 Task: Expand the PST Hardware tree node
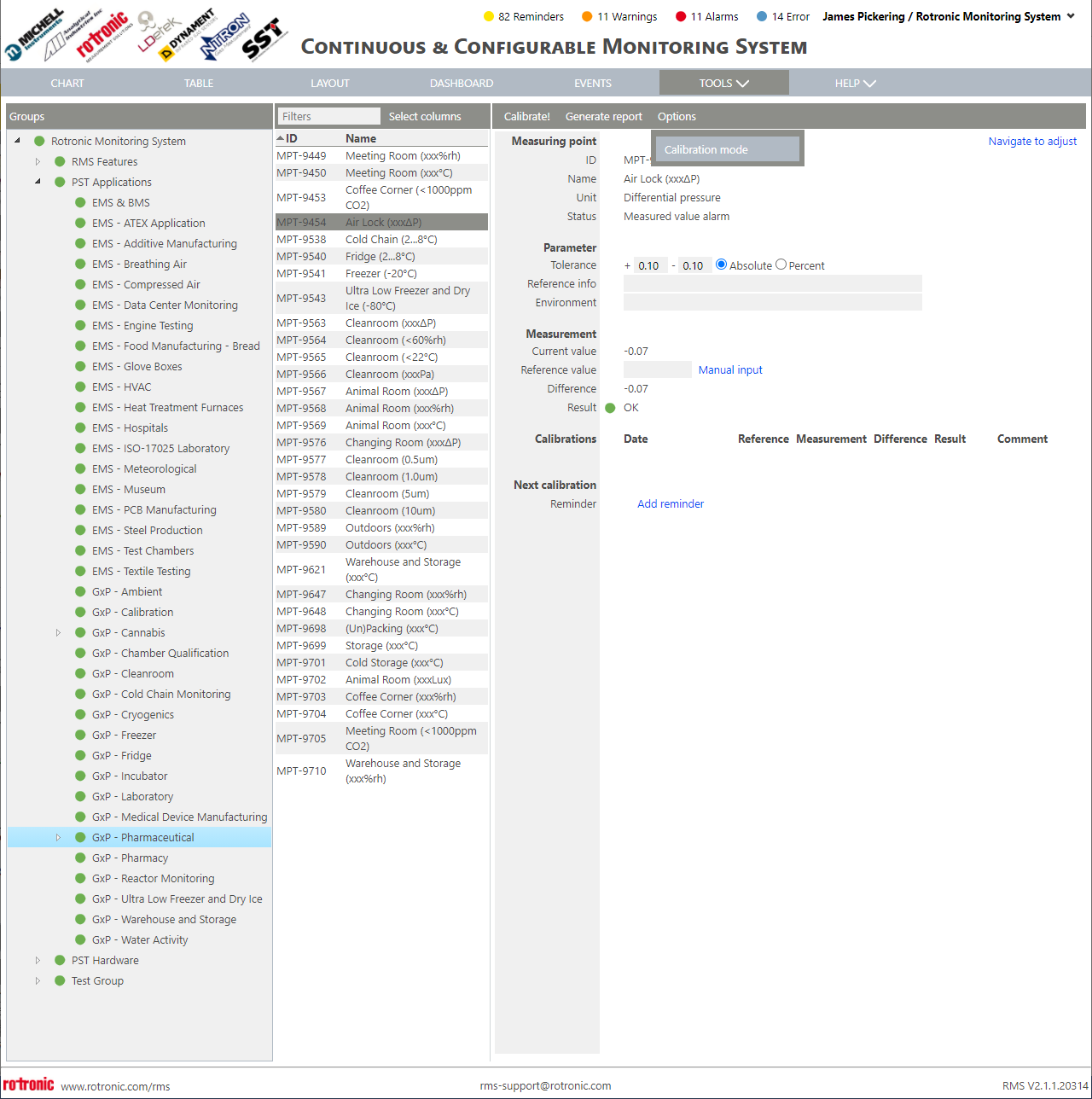click(x=38, y=960)
